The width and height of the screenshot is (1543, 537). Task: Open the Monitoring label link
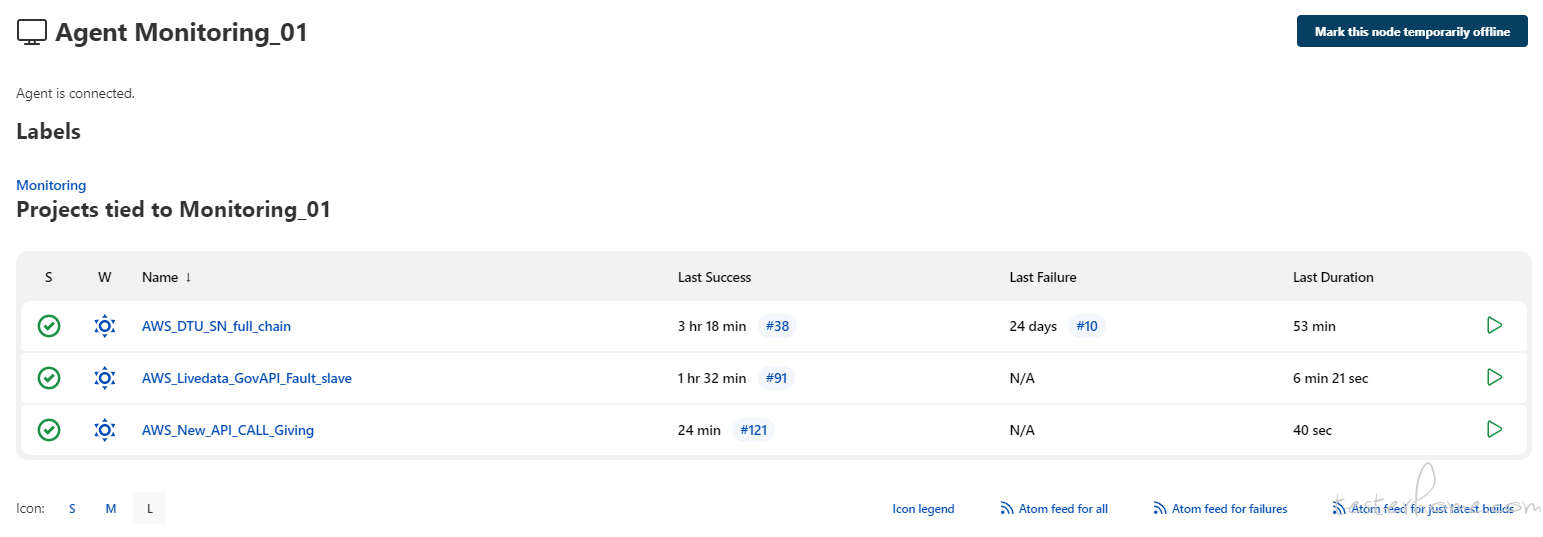(51, 185)
